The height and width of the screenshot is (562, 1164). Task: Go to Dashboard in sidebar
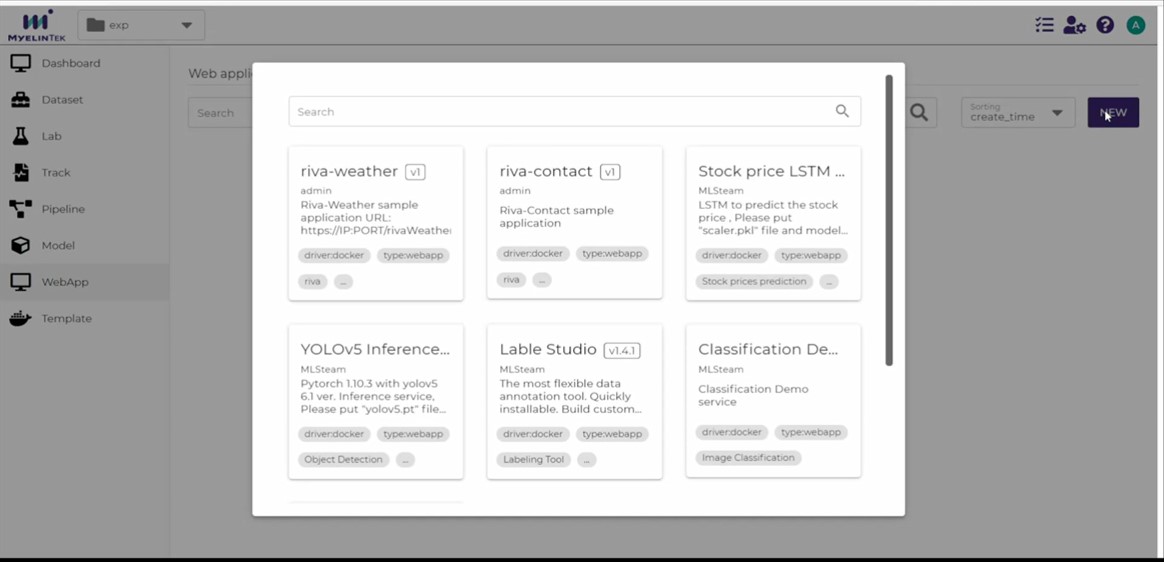71,63
